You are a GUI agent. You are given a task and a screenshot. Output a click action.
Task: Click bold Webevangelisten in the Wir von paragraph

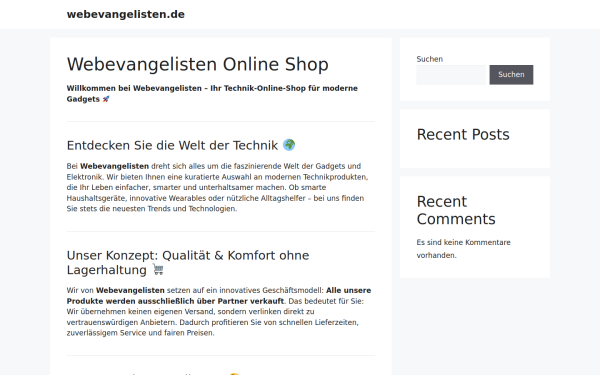coord(130,290)
